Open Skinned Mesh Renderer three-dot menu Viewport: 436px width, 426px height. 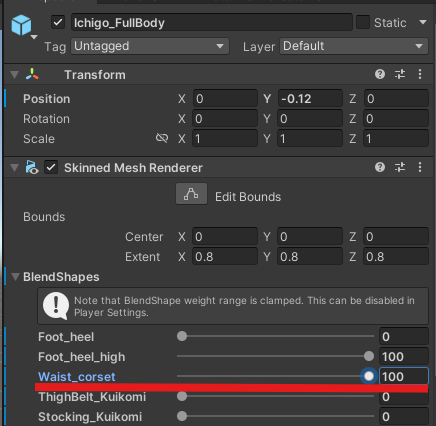420,167
